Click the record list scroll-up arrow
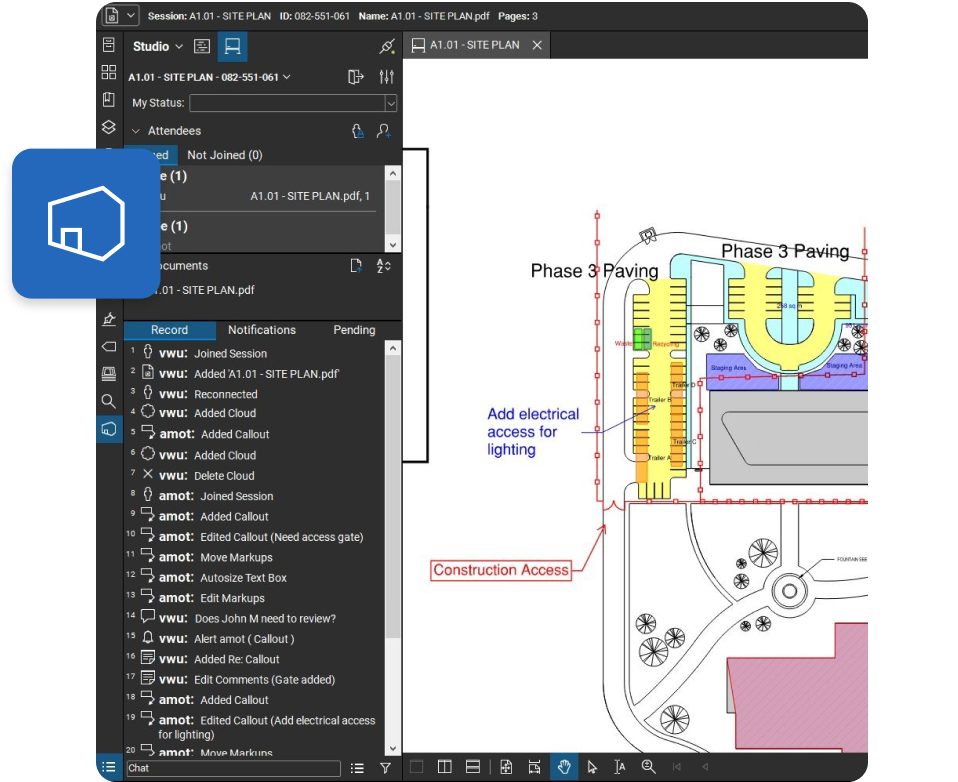 (393, 348)
